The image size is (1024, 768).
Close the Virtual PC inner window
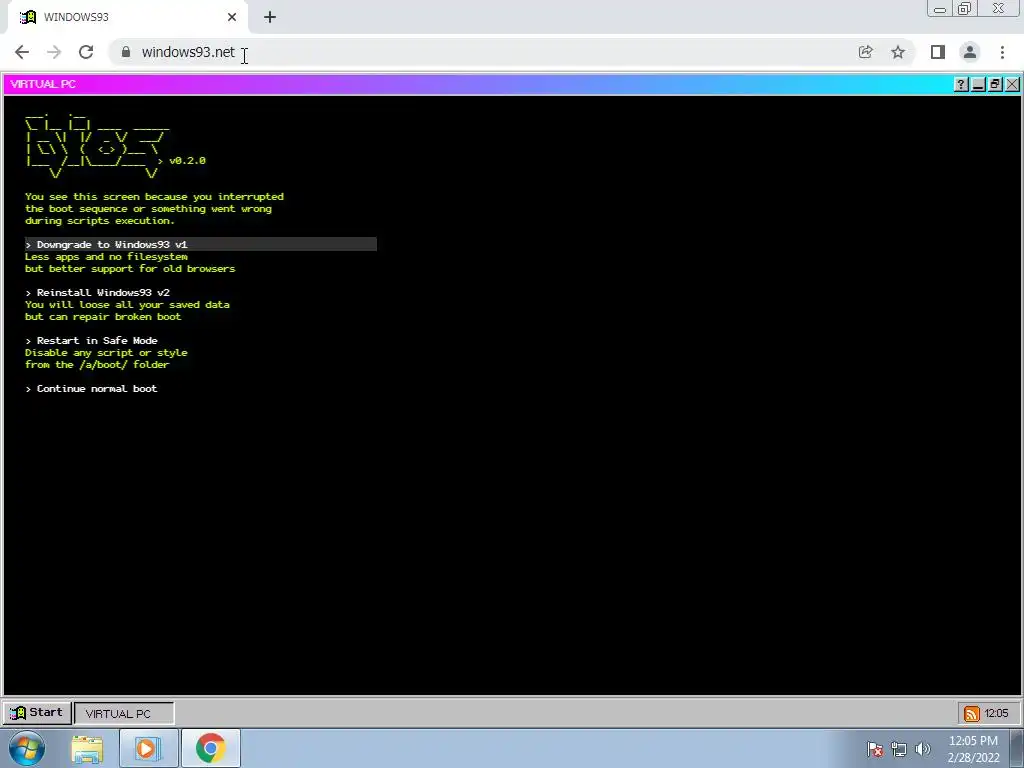click(x=1012, y=84)
